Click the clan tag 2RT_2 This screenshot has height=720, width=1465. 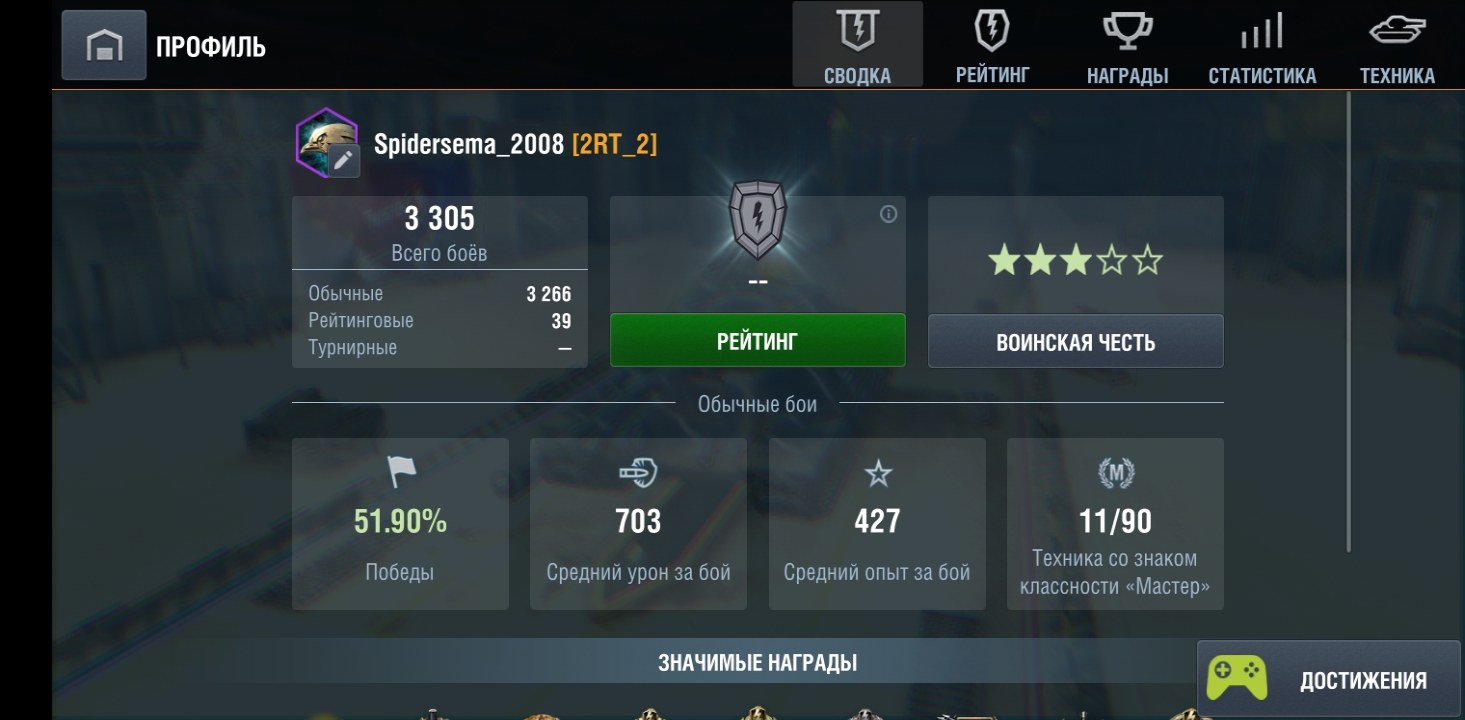pyautogui.click(x=614, y=145)
